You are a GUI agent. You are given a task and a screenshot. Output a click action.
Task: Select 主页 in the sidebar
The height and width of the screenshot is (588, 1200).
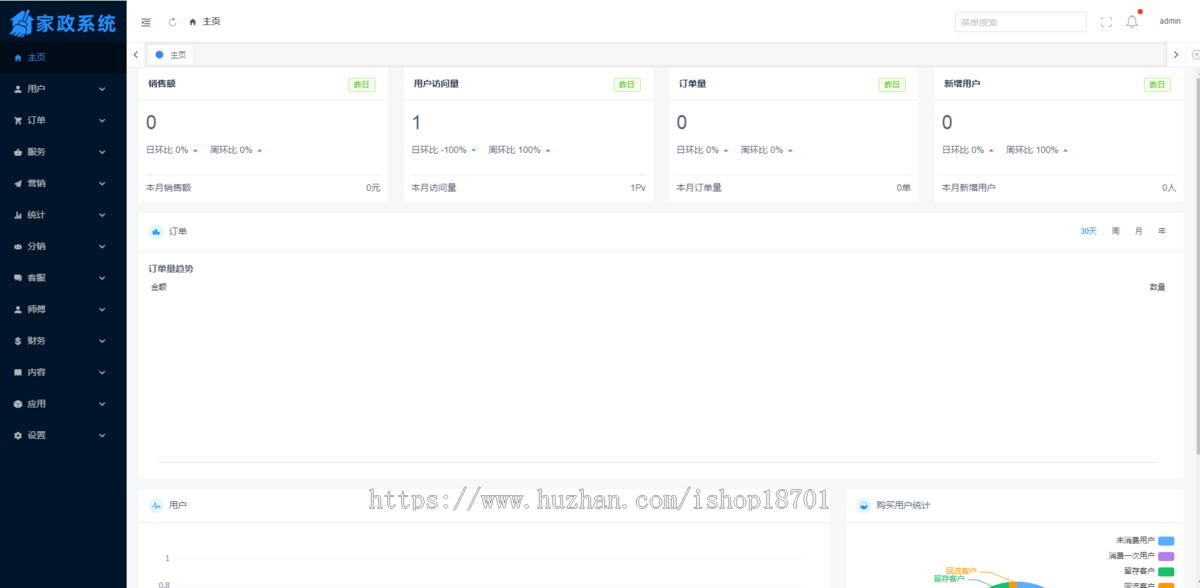pyautogui.click(x=63, y=57)
